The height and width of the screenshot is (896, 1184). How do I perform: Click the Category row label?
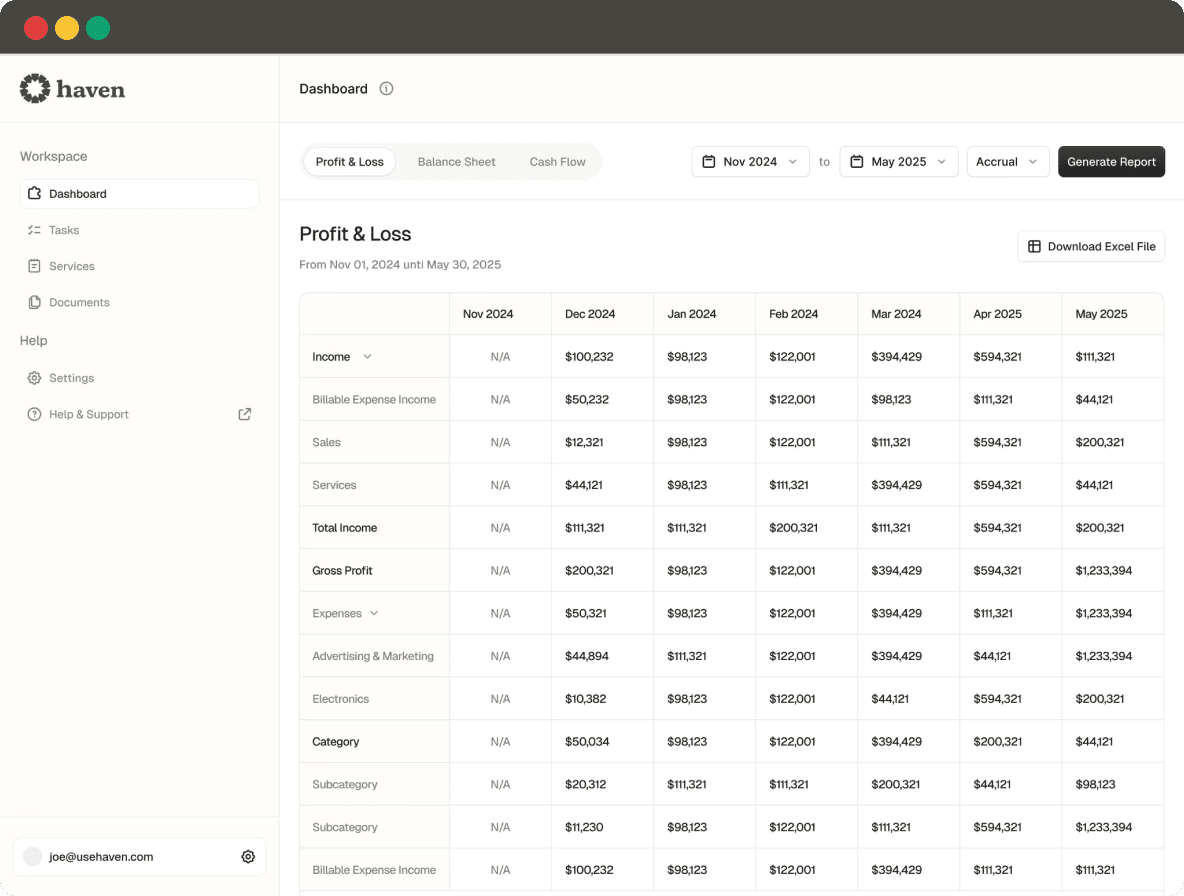(335, 741)
